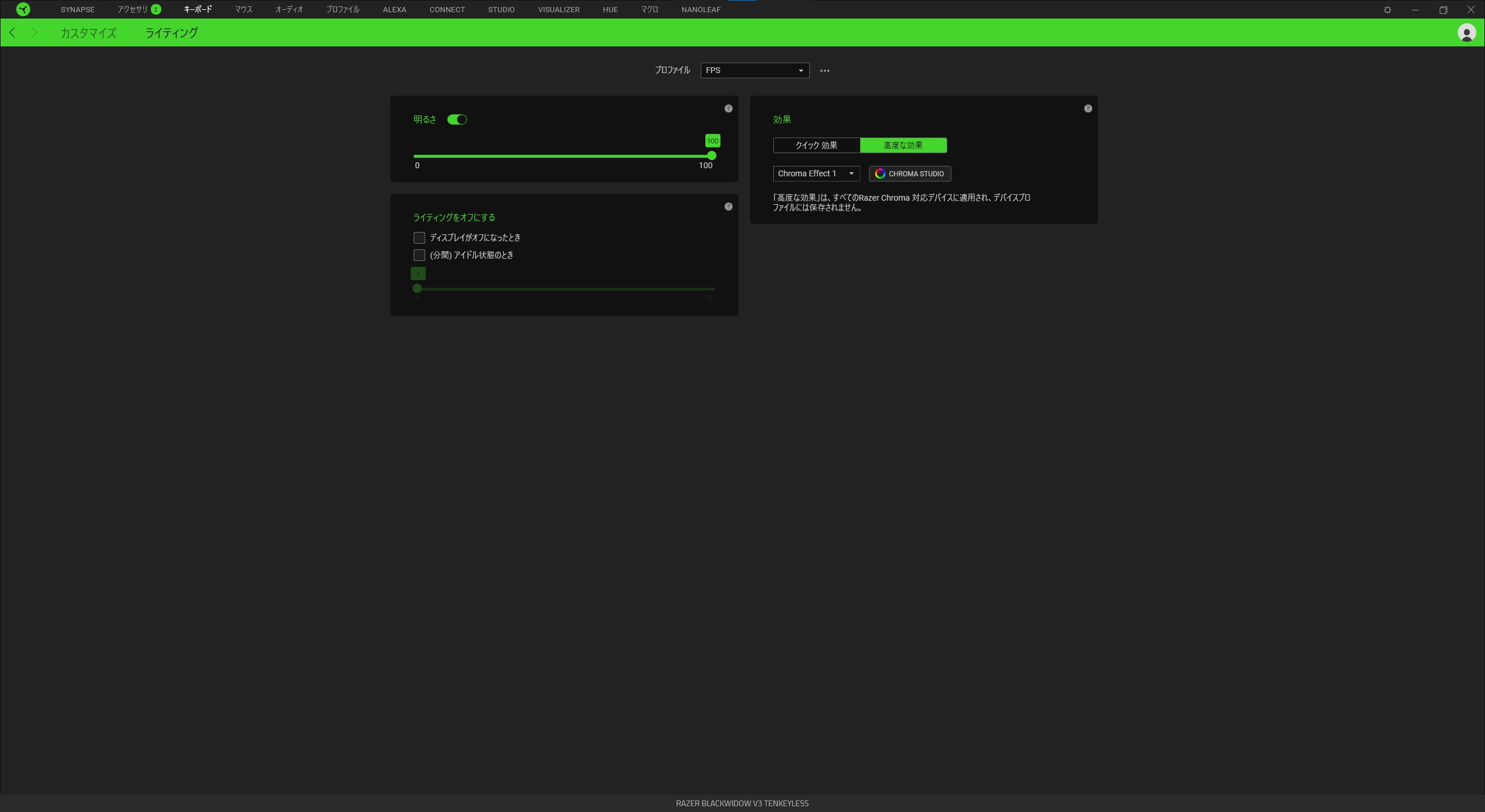Close the Synapse window
This screenshot has height=812, width=1485.
pyautogui.click(x=1471, y=10)
